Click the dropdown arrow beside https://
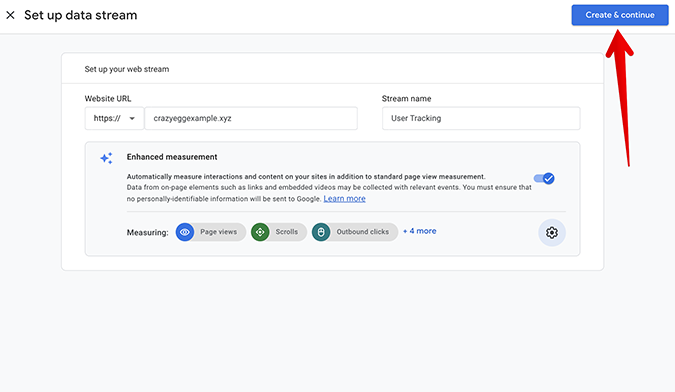Screen dimensions: 675x392 (132, 118)
